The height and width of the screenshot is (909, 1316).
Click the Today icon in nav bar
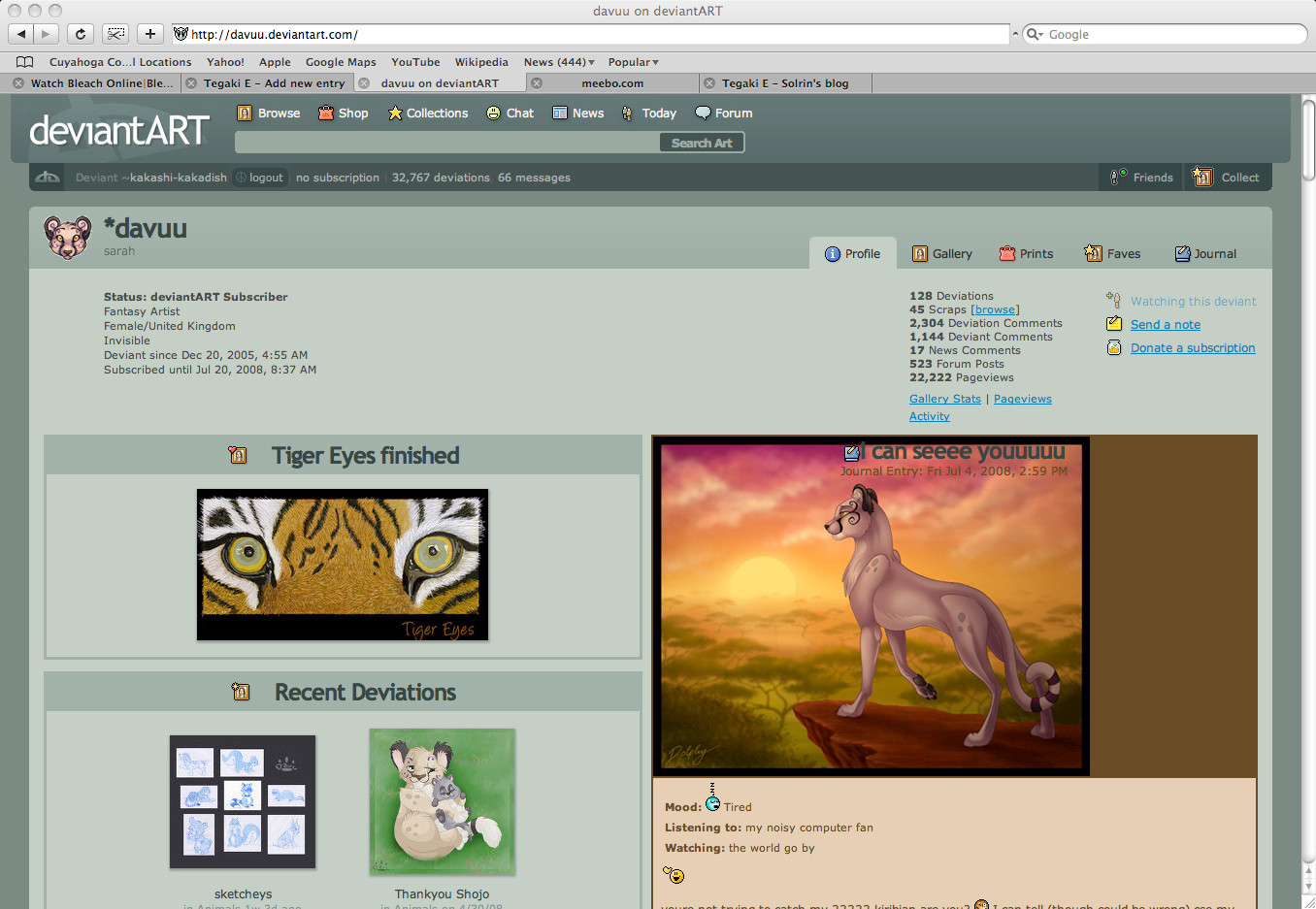pyautogui.click(x=628, y=114)
